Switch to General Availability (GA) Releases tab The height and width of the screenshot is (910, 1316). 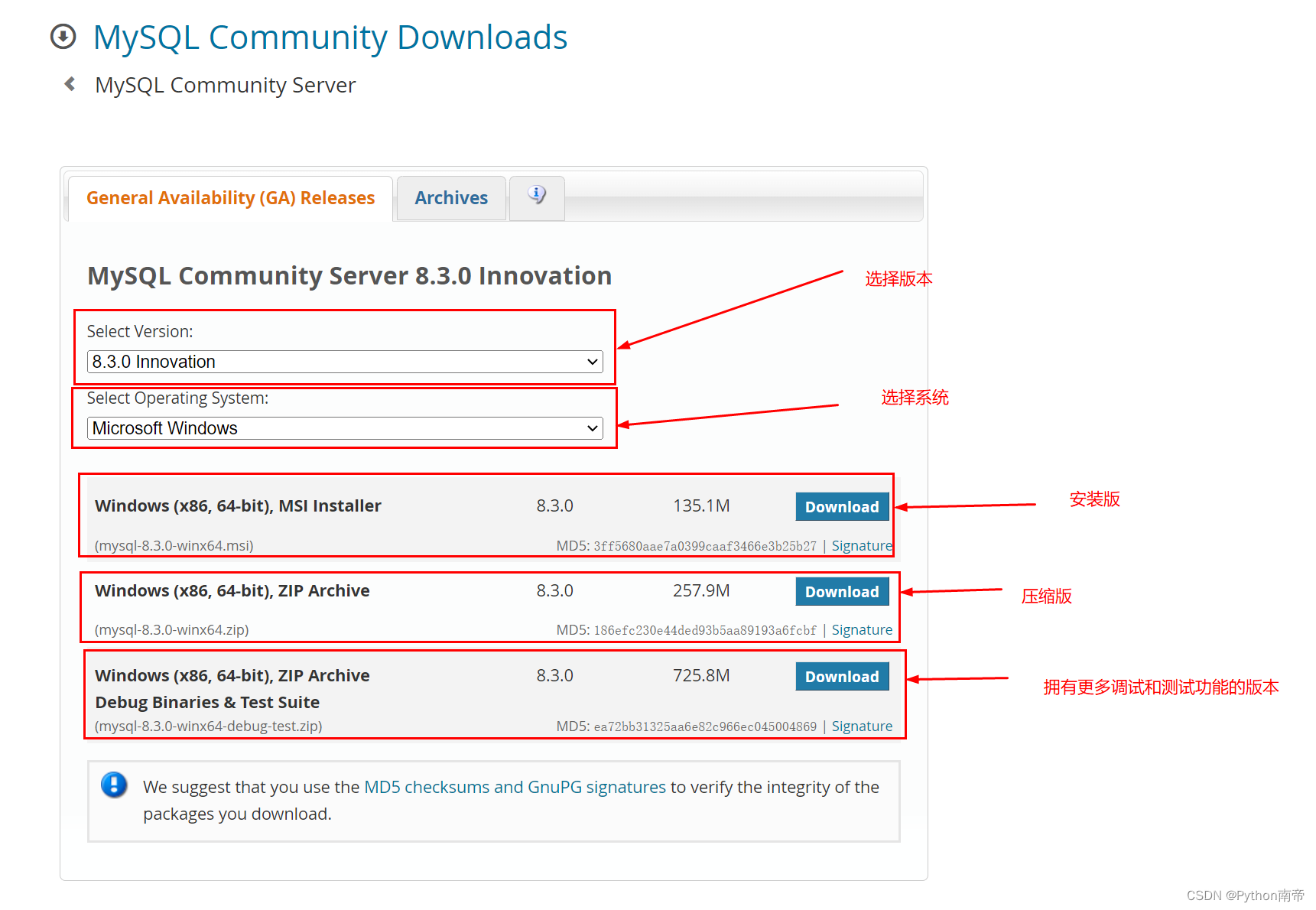coord(230,198)
